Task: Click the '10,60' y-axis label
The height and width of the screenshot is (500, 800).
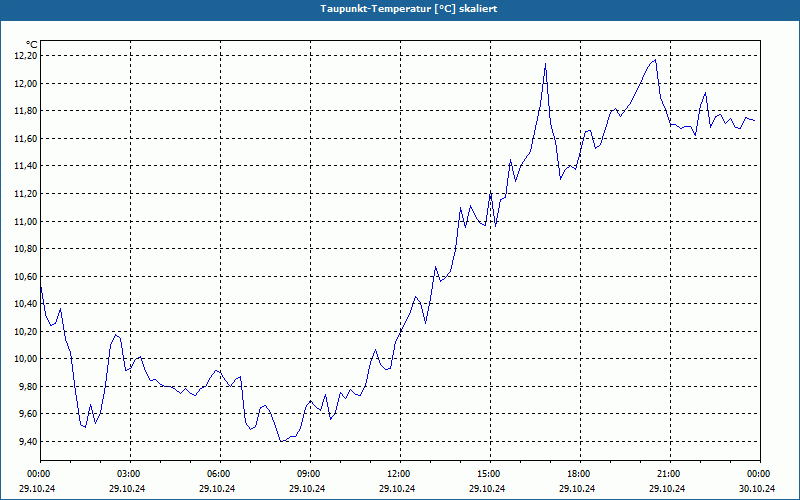Action: [x=24, y=276]
